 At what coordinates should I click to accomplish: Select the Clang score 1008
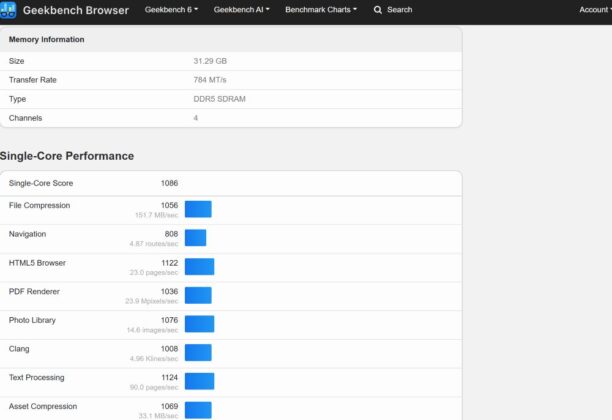click(169, 349)
